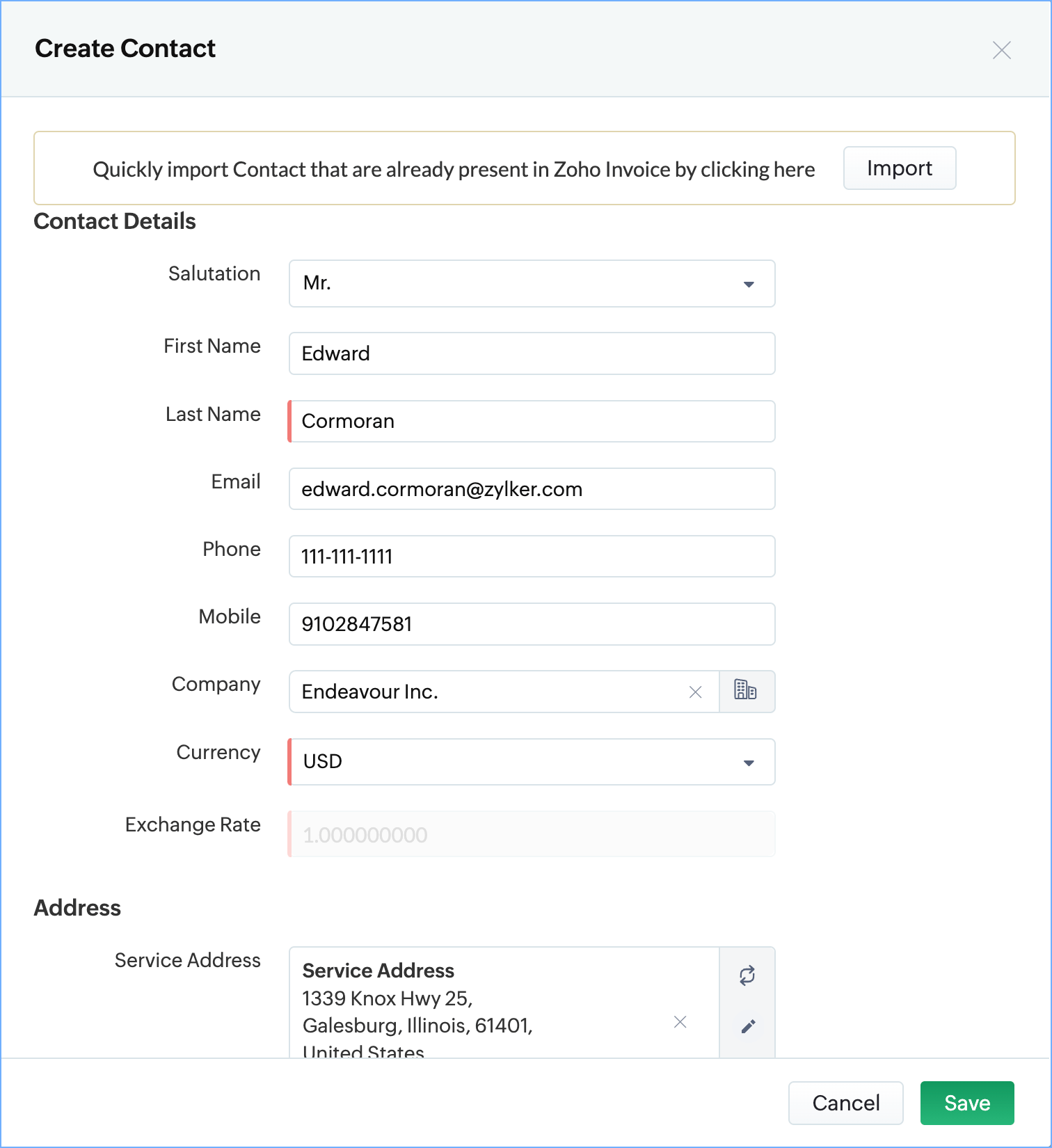Open the Salutation dropdown arrow
This screenshot has width=1052, height=1148.
[749, 284]
